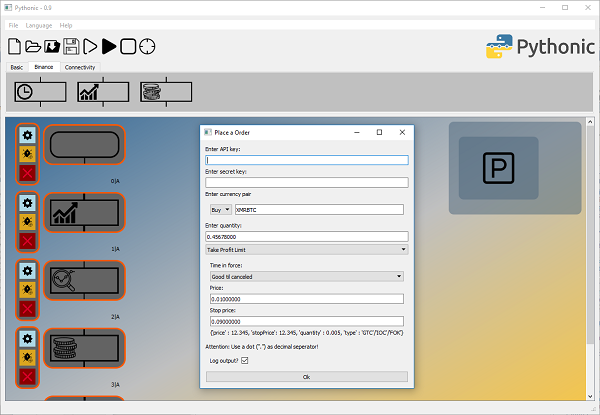Click the outlined play debug icon

tap(90, 46)
